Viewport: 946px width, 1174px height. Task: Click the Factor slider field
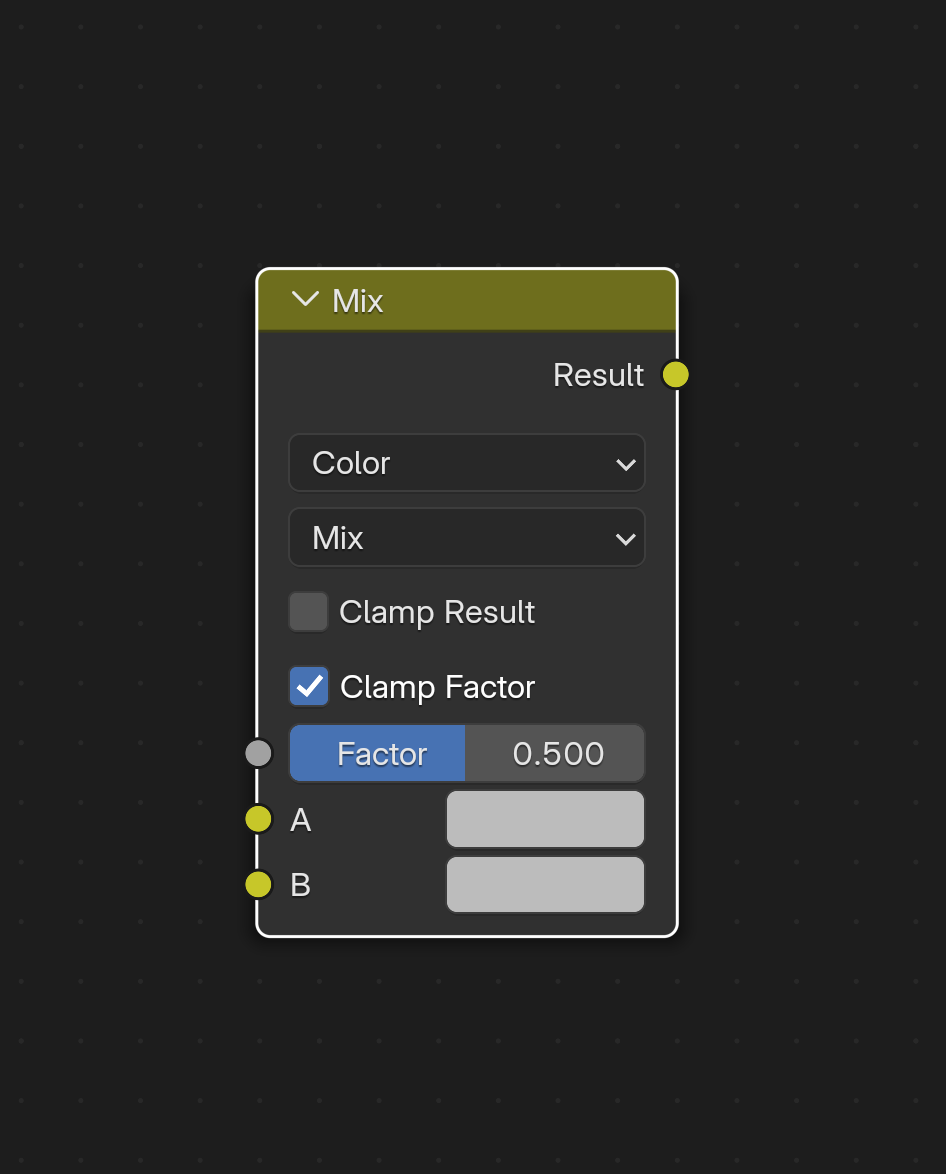pos(467,753)
